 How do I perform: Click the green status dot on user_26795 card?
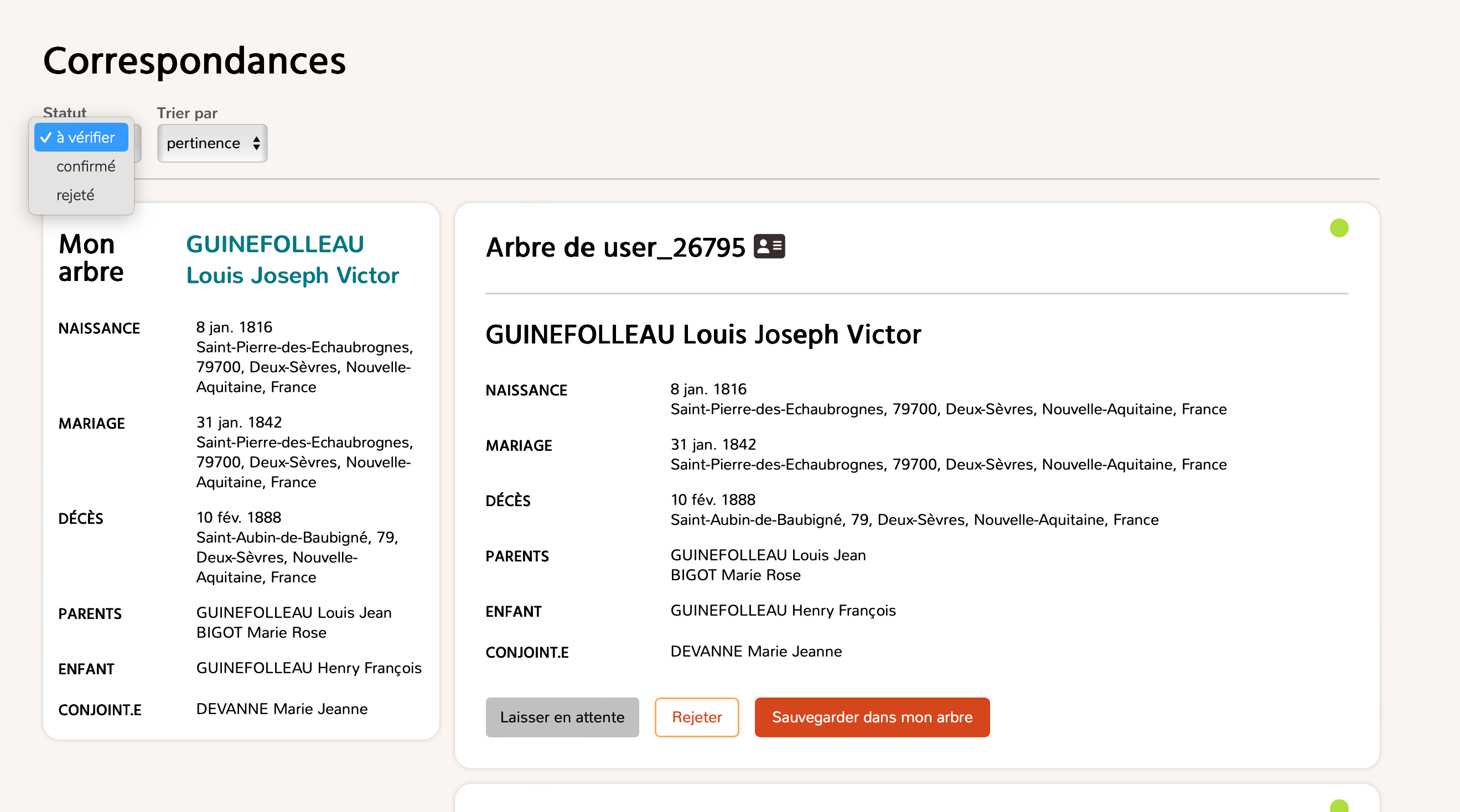[x=1339, y=228]
